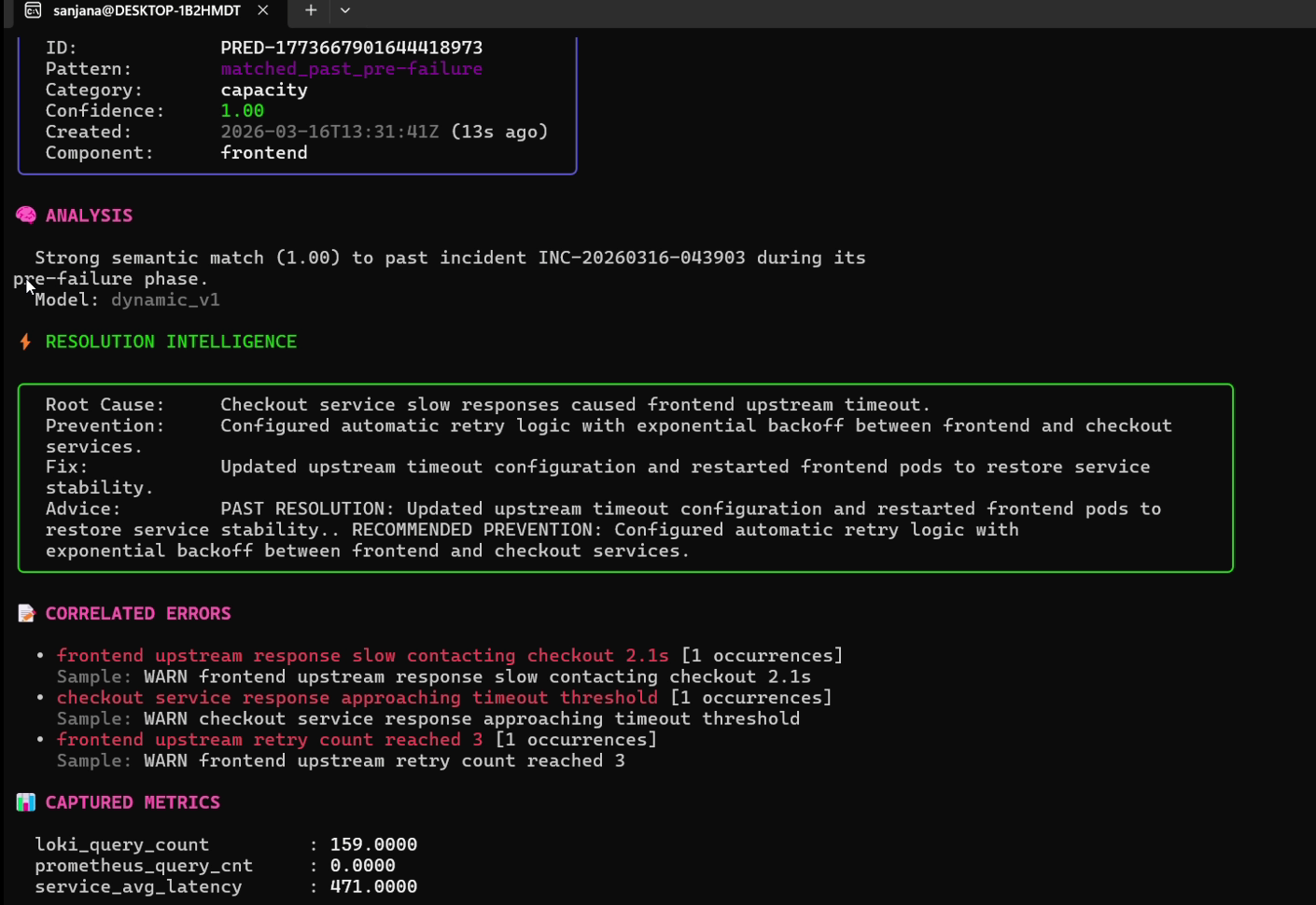Click the CAPTURED METRICS heading

tap(133, 802)
